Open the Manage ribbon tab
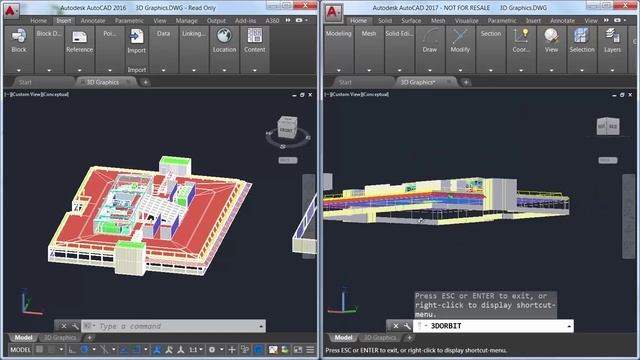 click(x=186, y=20)
